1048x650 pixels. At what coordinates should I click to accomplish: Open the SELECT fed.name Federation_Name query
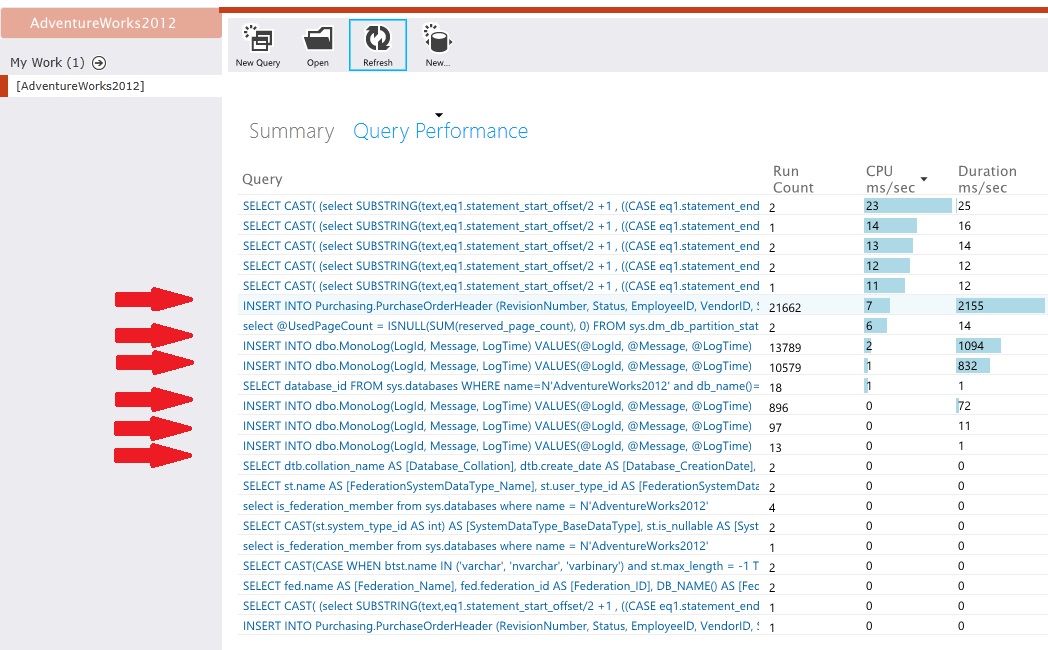(501, 587)
